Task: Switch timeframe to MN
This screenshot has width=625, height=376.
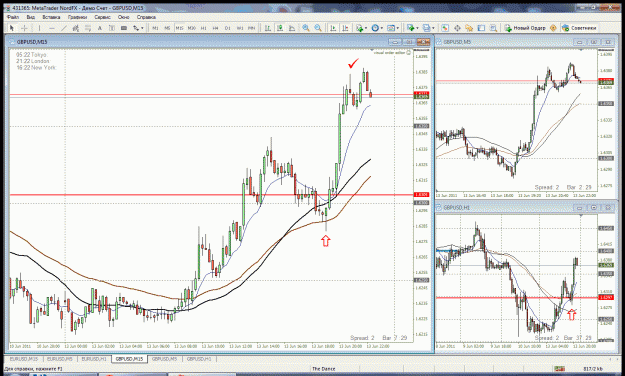Action: pyautogui.click(x=252, y=28)
